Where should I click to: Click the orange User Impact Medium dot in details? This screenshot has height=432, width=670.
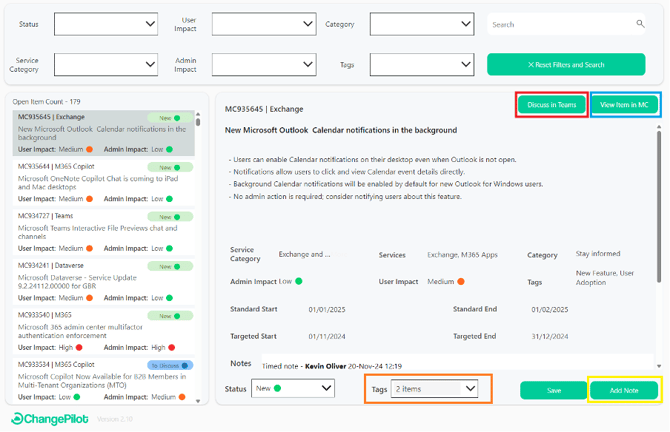click(461, 282)
